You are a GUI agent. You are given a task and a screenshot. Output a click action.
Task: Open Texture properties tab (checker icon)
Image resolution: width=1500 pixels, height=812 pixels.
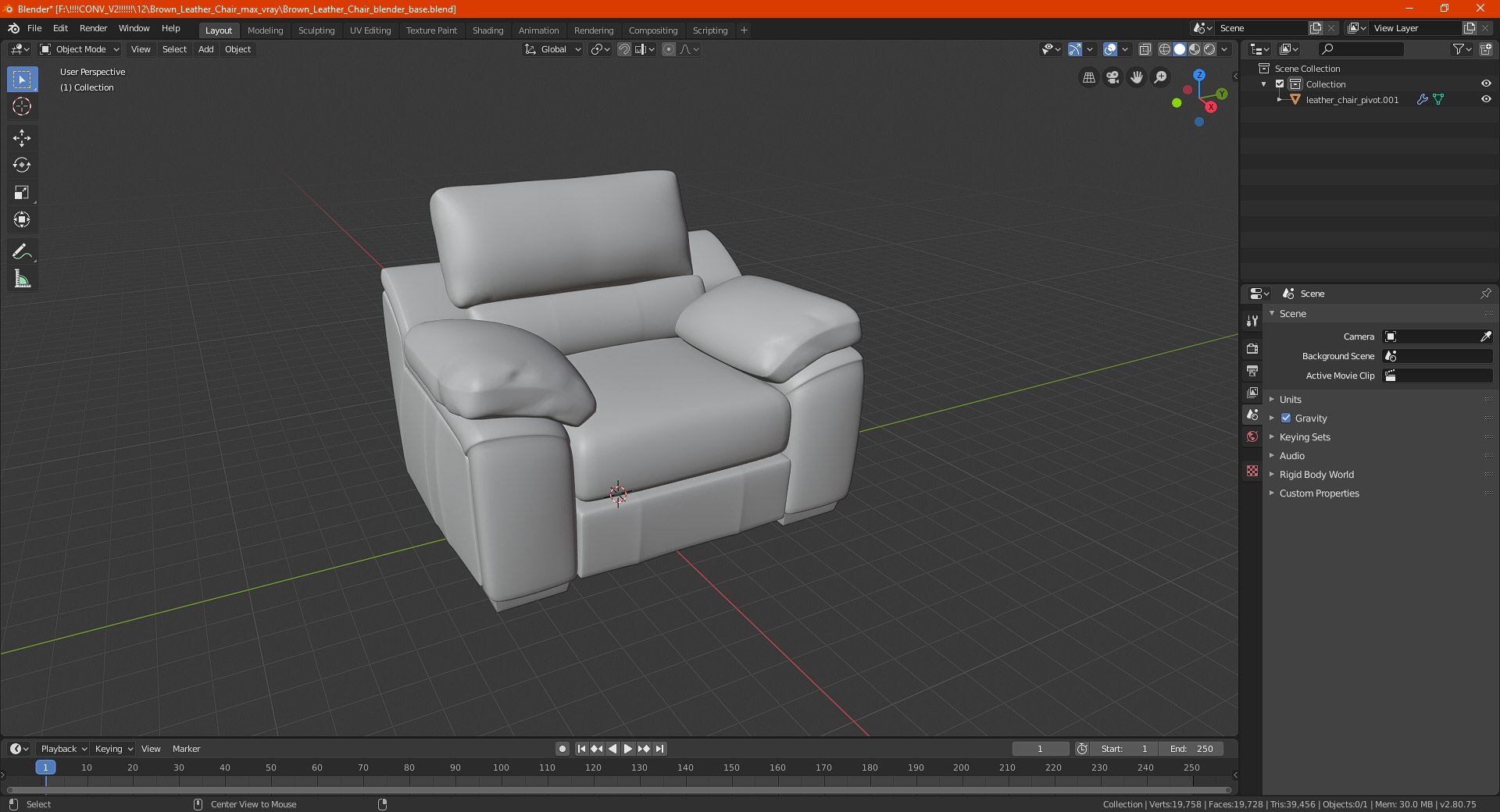pos(1252,471)
